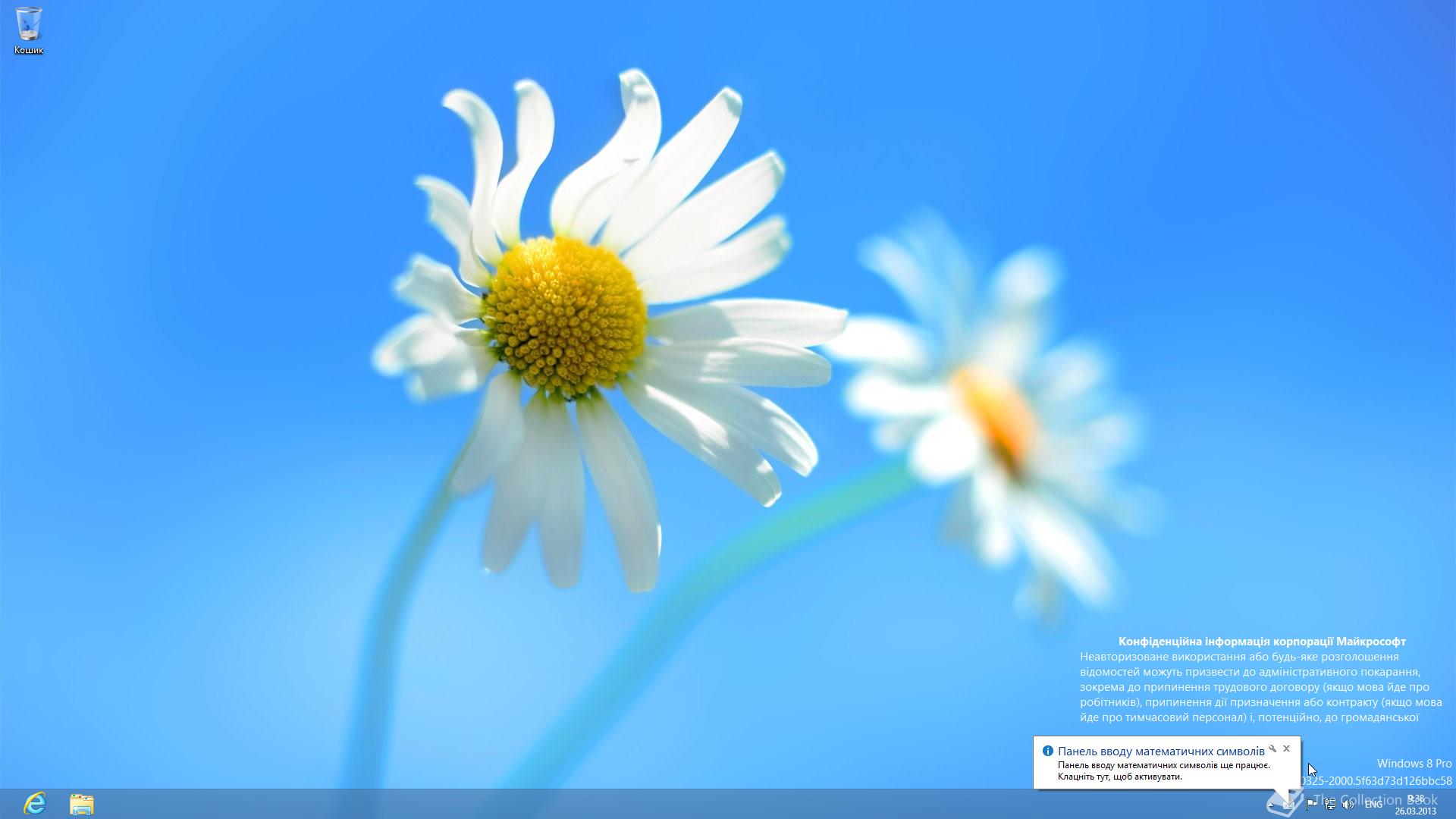The height and width of the screenshot is (819, 1456).
Task: Click the Math Input Panel tray icon
Action: (1289, 805)
